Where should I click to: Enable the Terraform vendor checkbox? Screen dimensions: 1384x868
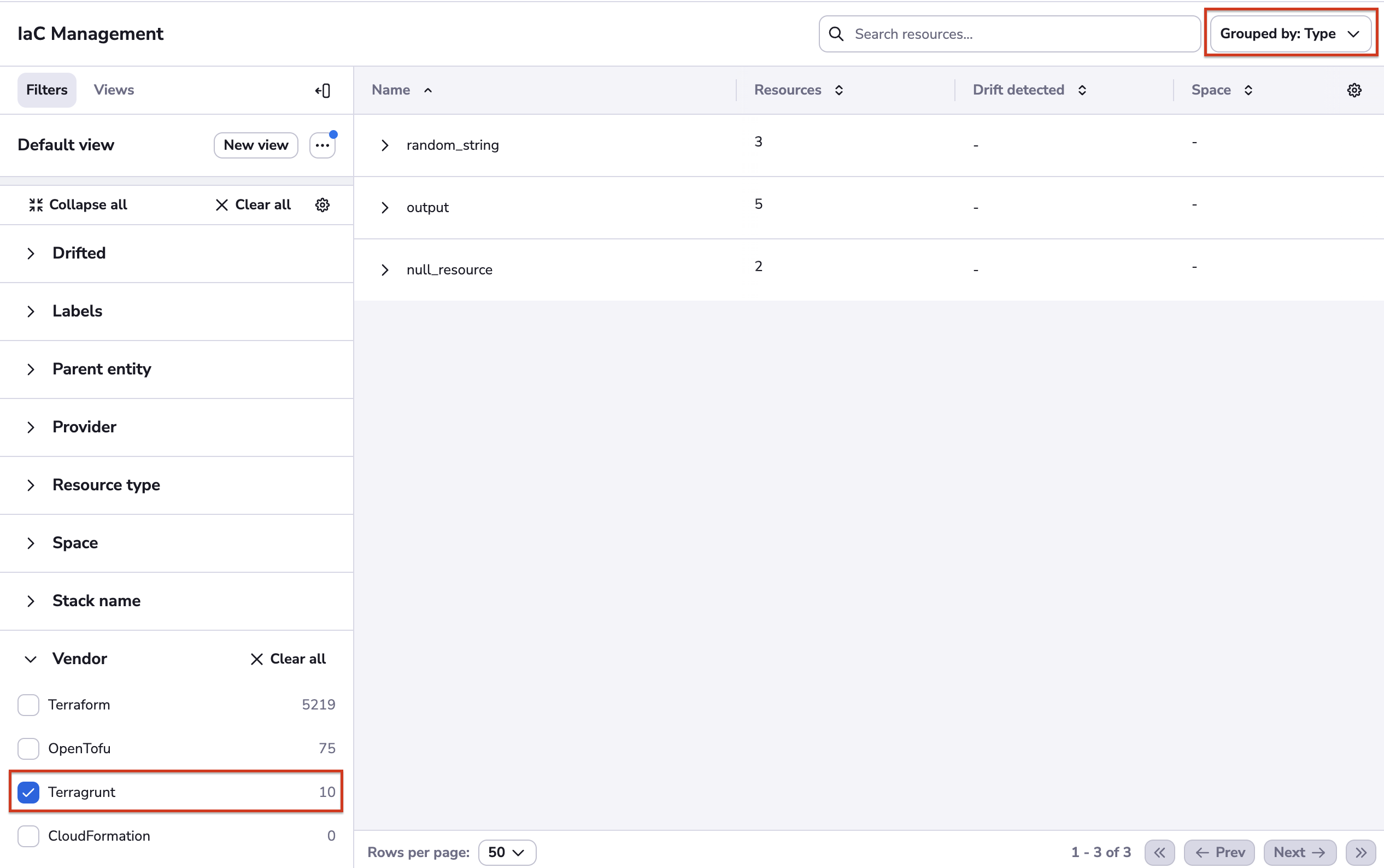pyautogui.click(x=28, y=705)
